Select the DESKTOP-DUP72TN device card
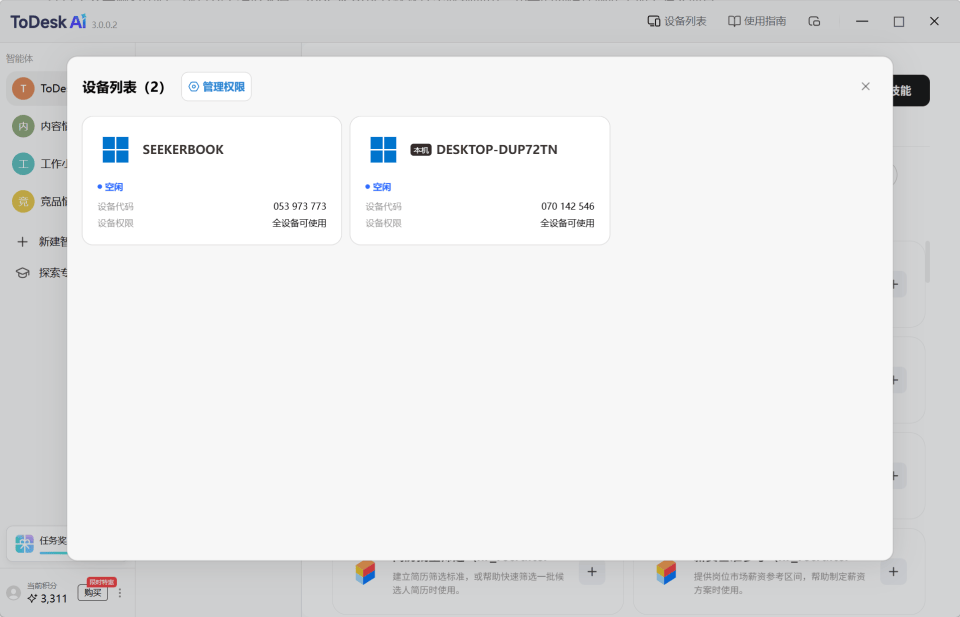This screenshot has width=960, height=617. [x=480, y=181]
